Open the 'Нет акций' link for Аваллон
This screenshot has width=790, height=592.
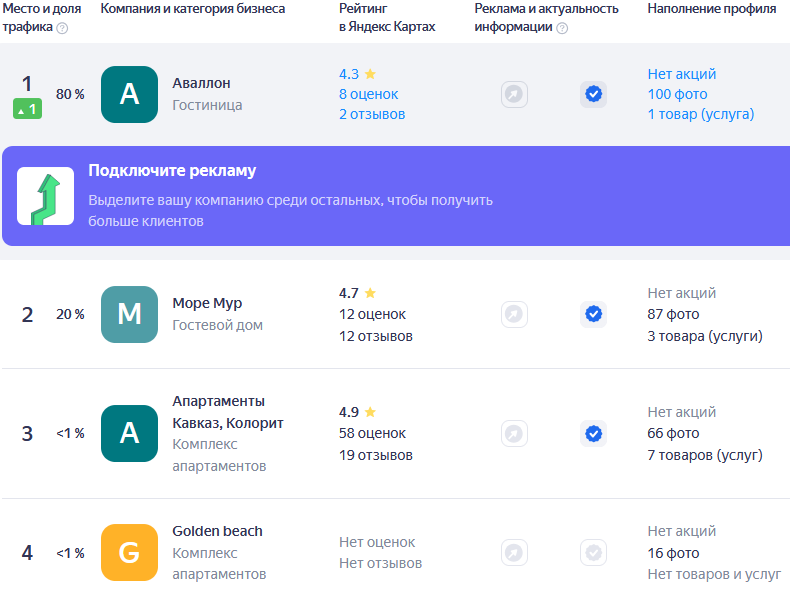(x=682, y=74)
